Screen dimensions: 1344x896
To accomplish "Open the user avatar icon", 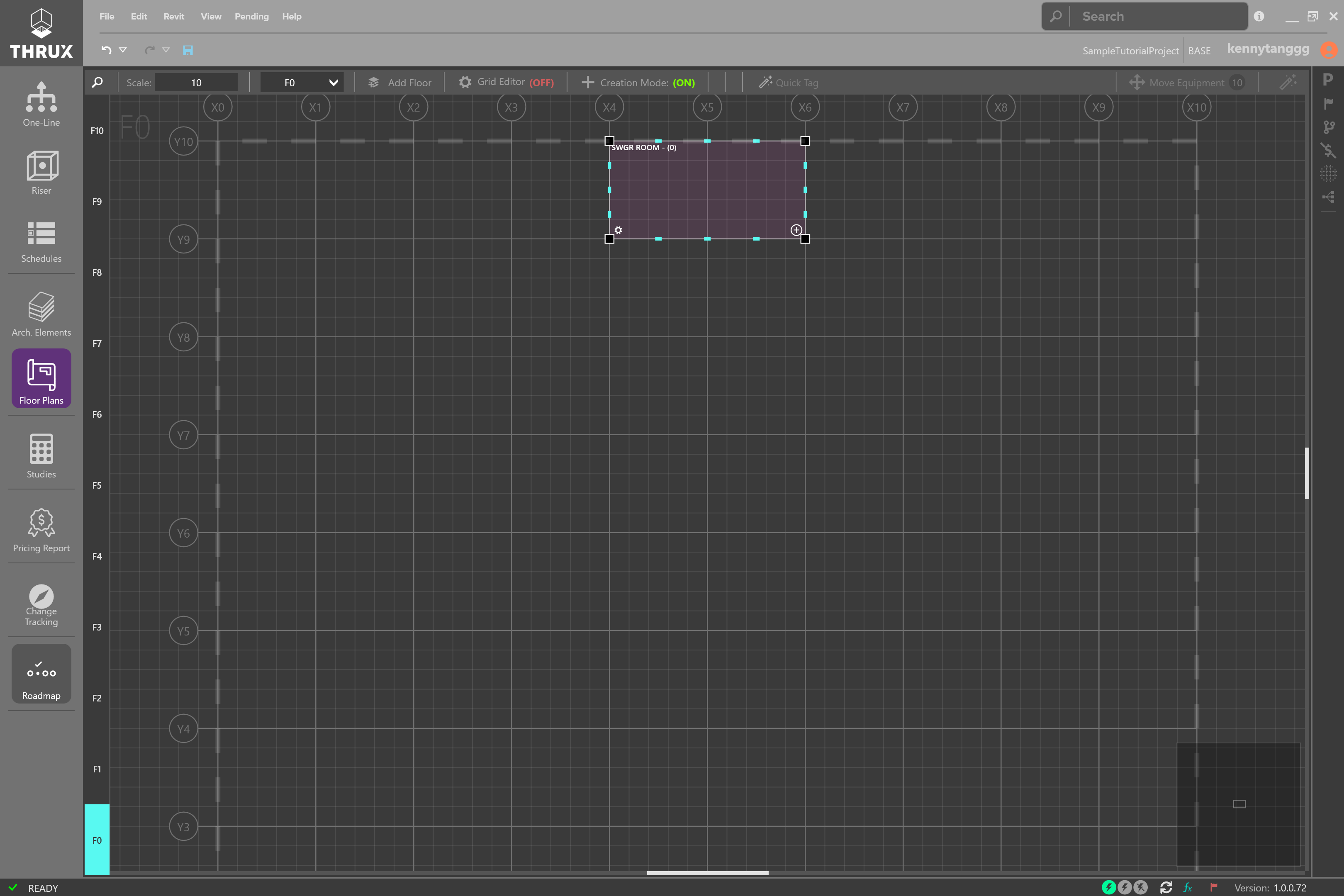I will pos(1329,50).
